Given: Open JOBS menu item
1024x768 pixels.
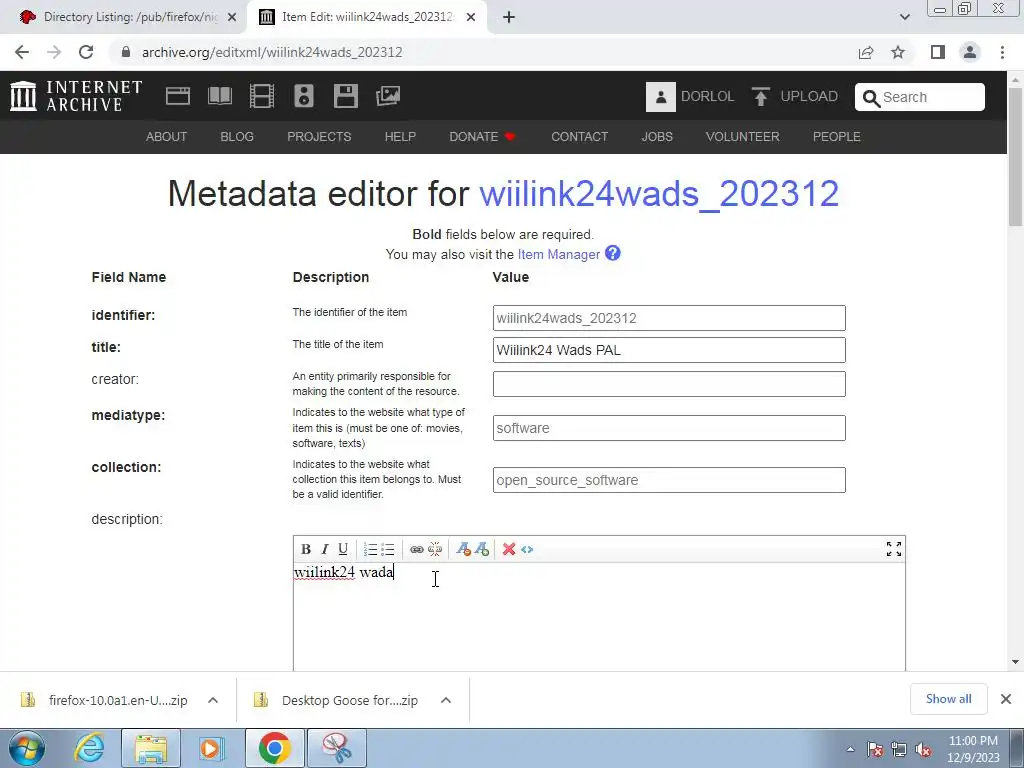Looking at the screenshot, I should pos(657,136).
